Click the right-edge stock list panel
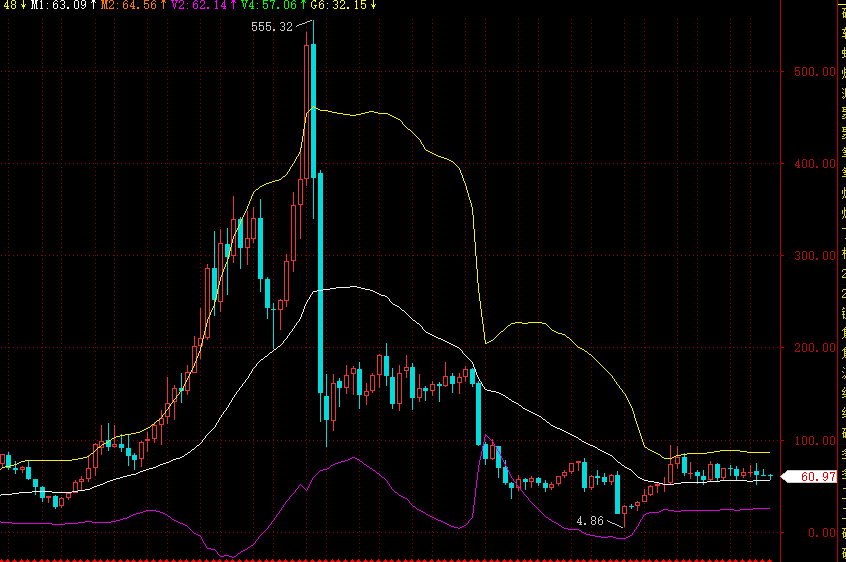Screen dimensions: 846x562 pos(842,281)
